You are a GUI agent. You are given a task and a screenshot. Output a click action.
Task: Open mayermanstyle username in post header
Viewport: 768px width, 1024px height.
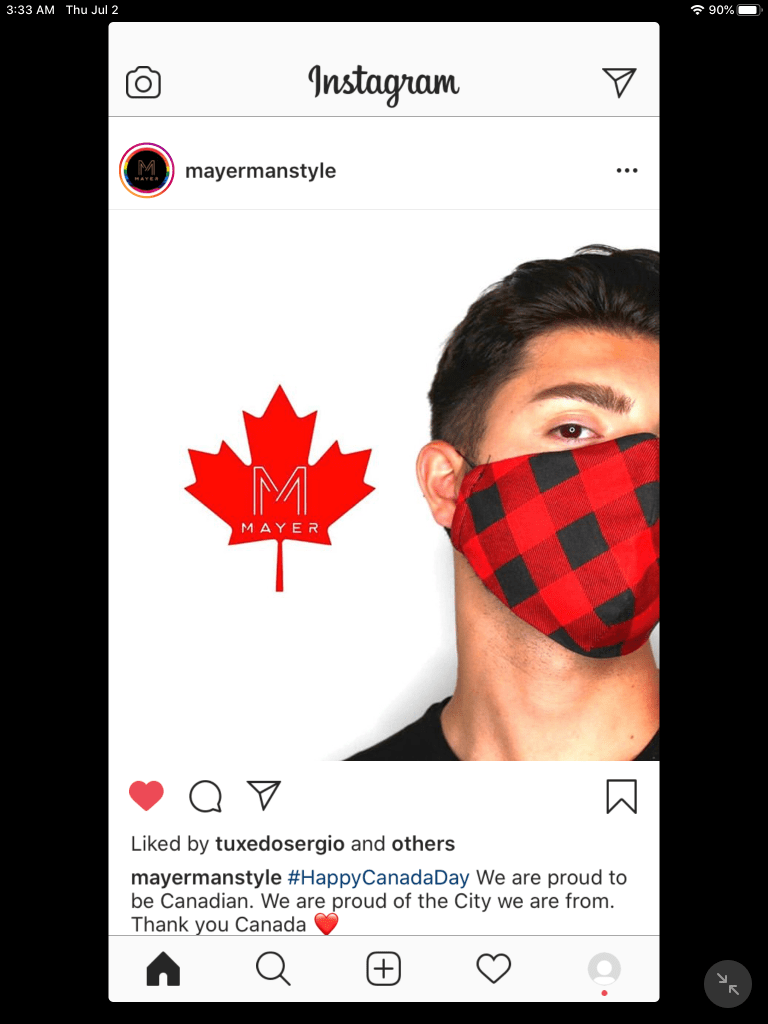[x=261, y=171]
